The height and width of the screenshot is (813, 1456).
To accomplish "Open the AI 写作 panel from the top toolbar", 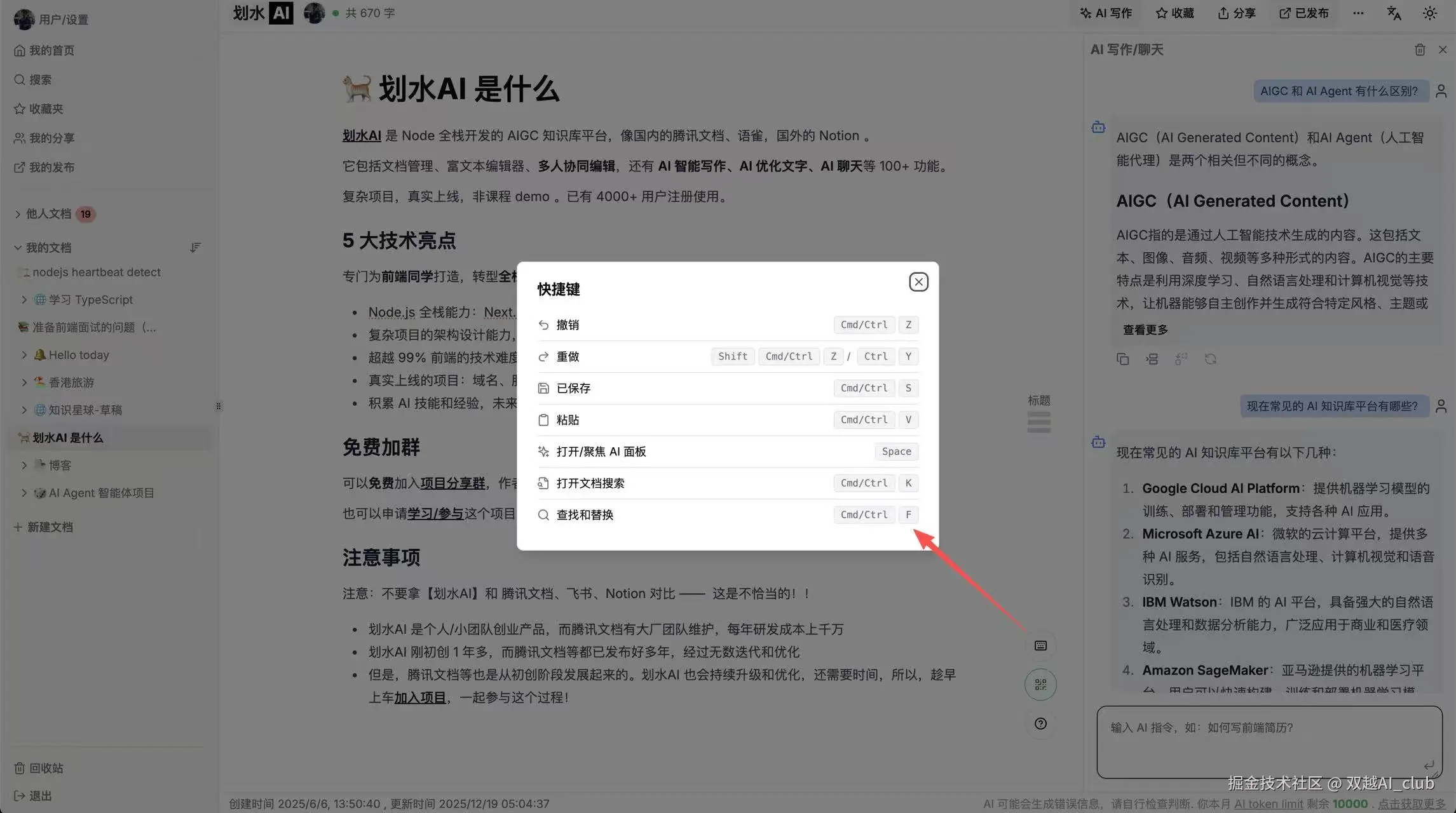I will click(1106, 13).
